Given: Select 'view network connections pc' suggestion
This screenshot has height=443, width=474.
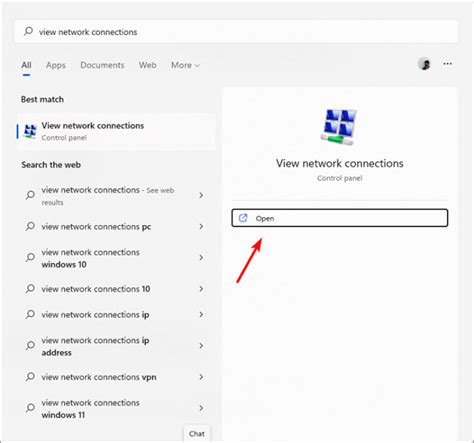Looking at the screenshot, I should (116, 227).
